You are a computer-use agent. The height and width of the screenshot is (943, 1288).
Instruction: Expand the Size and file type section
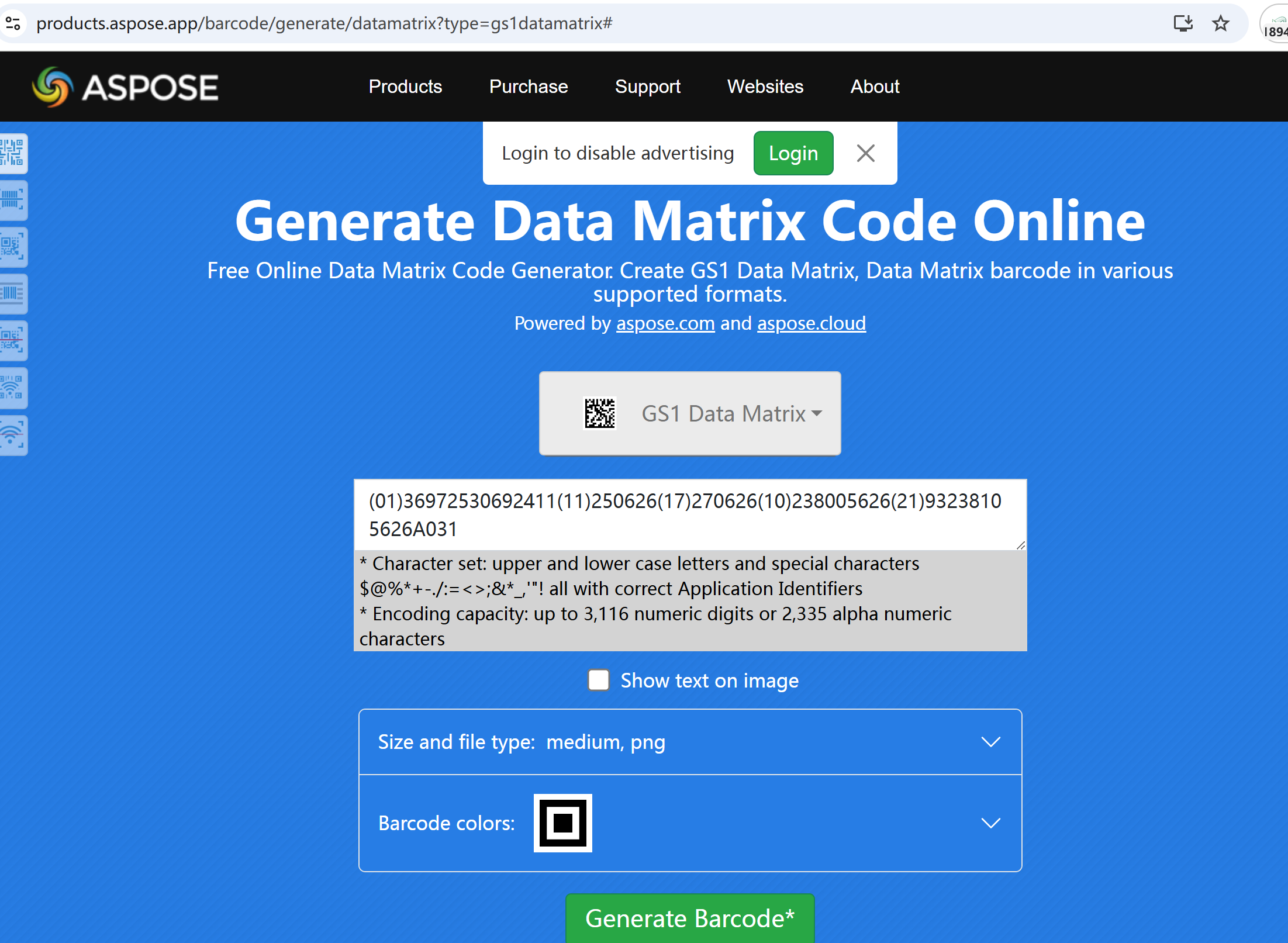click(x=690, y=742)
